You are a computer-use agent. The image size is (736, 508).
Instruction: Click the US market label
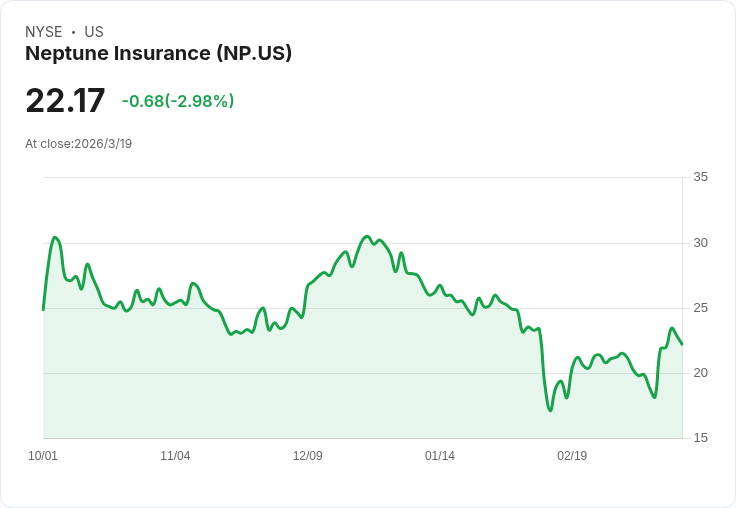coord(94,32)
